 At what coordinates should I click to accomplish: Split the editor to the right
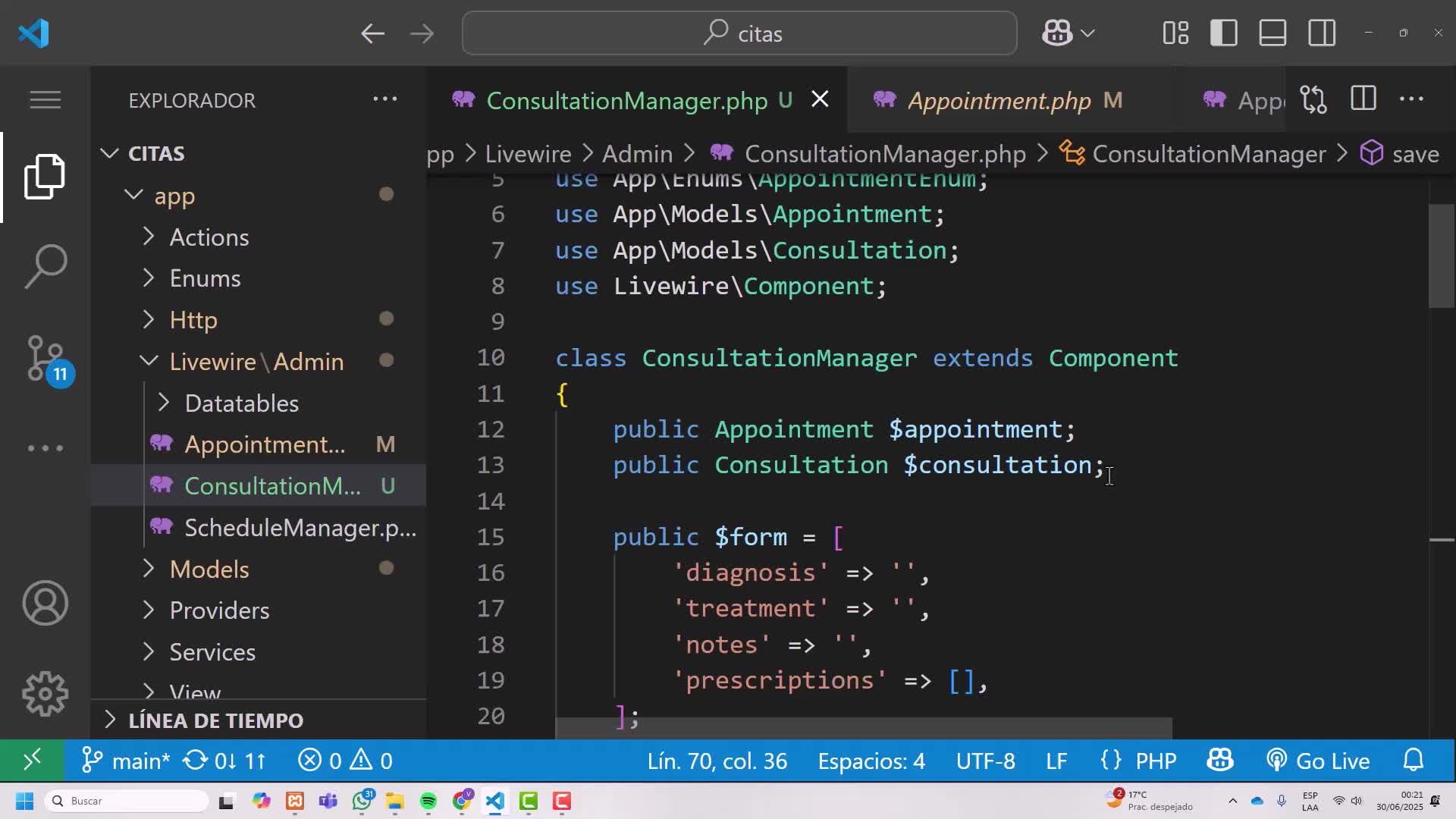[x=1363, y=99]
